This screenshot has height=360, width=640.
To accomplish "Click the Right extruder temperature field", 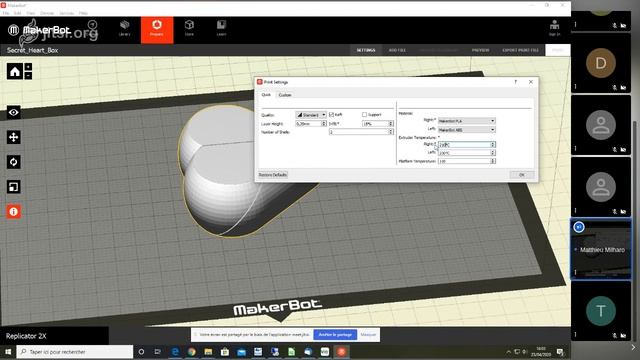I will pos(464,144).
